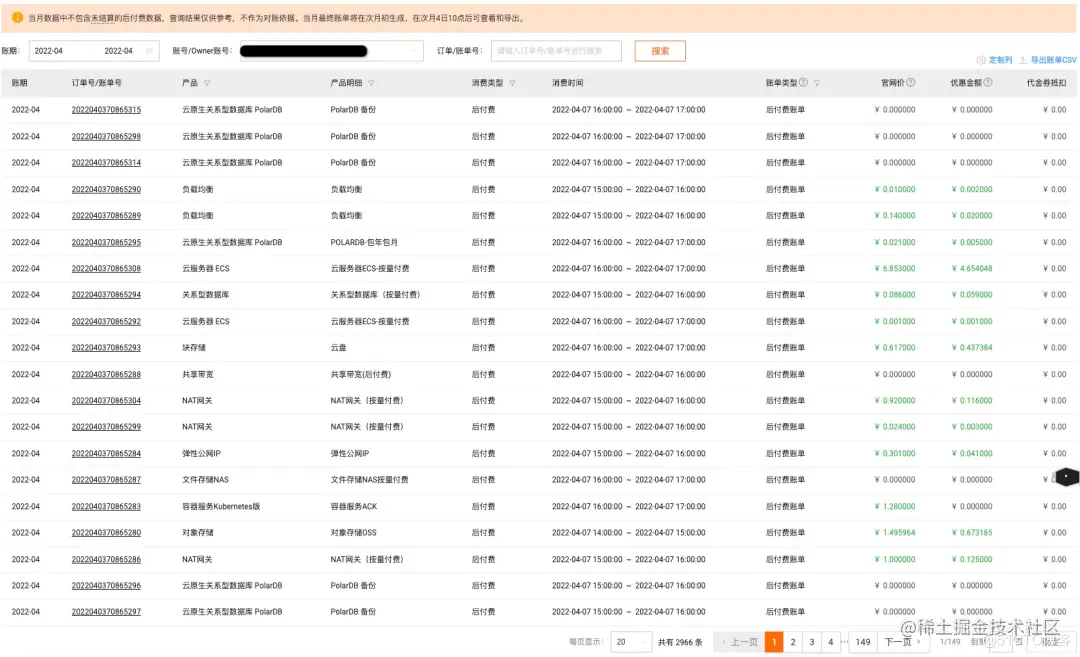
Task: Click the export upload icon beside 导出账单CSV
Action: tap(1023, 61)
